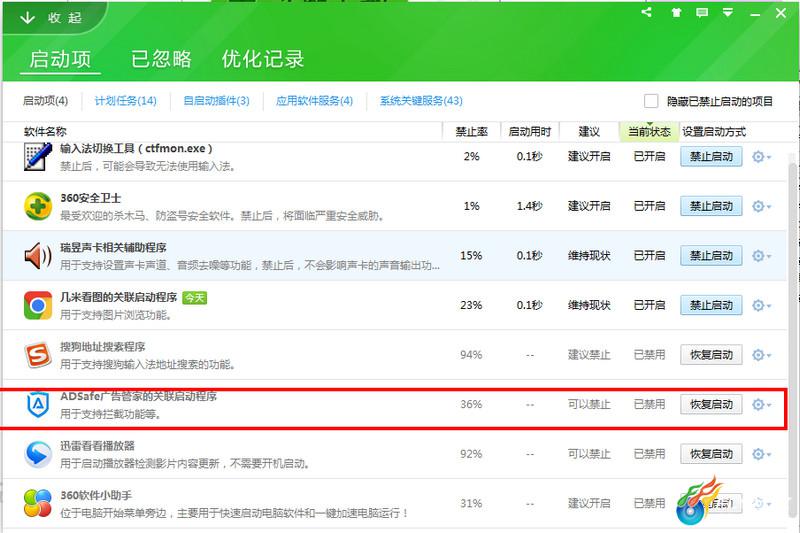Click the 几米看图 Chrome-style icon

tap(38, 305)
